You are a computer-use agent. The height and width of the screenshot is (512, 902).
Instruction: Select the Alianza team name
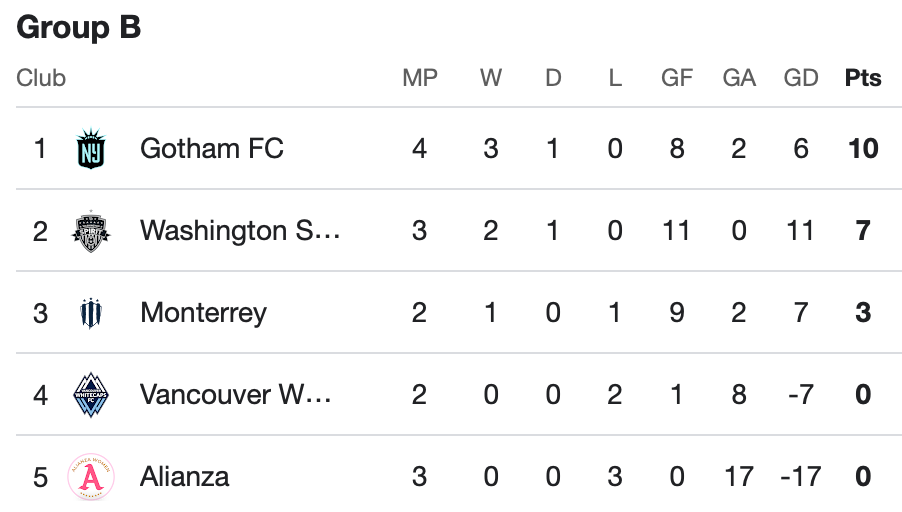pyautogui.click(x=184, y=476)
